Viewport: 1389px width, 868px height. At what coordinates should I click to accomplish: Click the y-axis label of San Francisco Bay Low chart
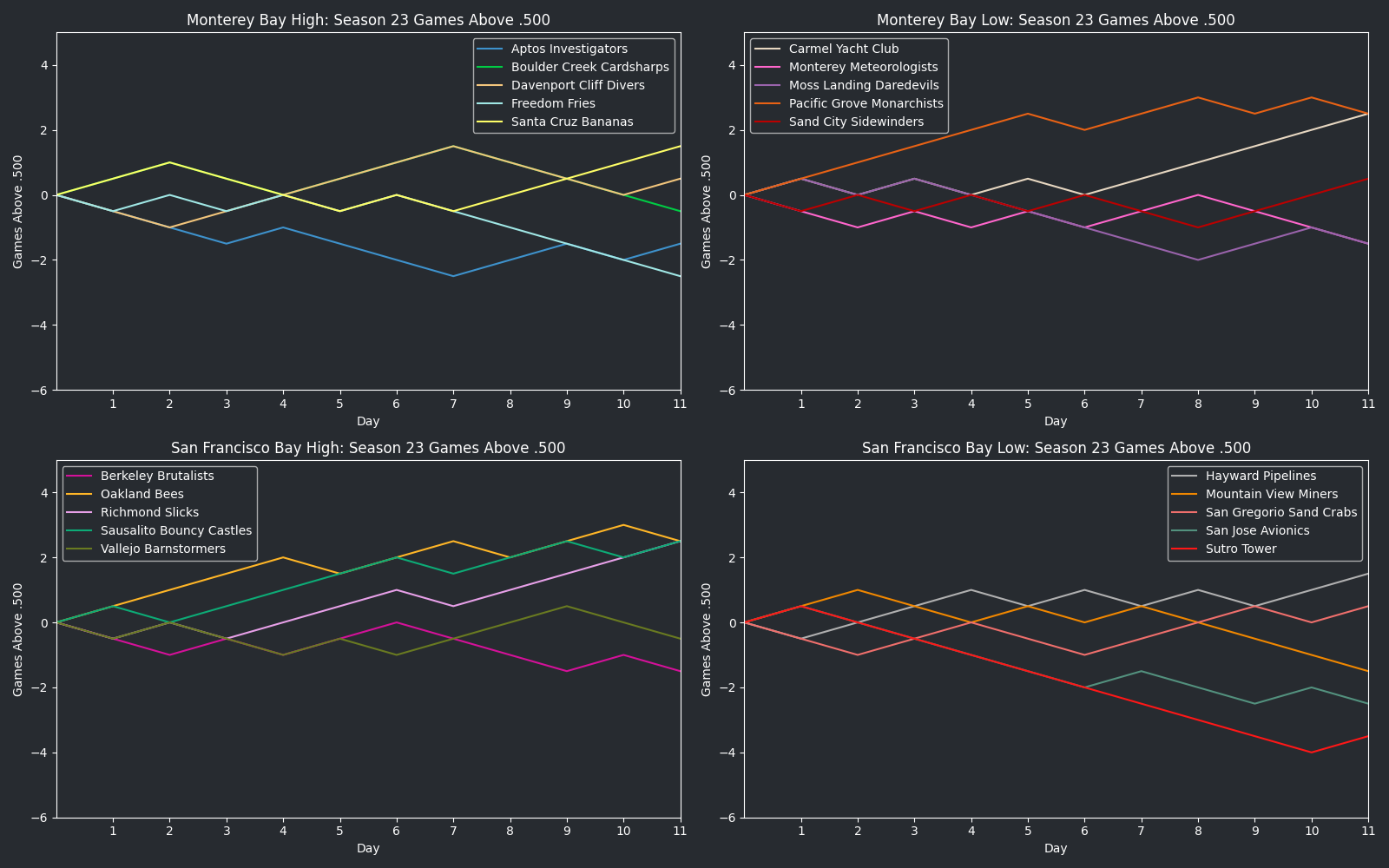point(707,640)
